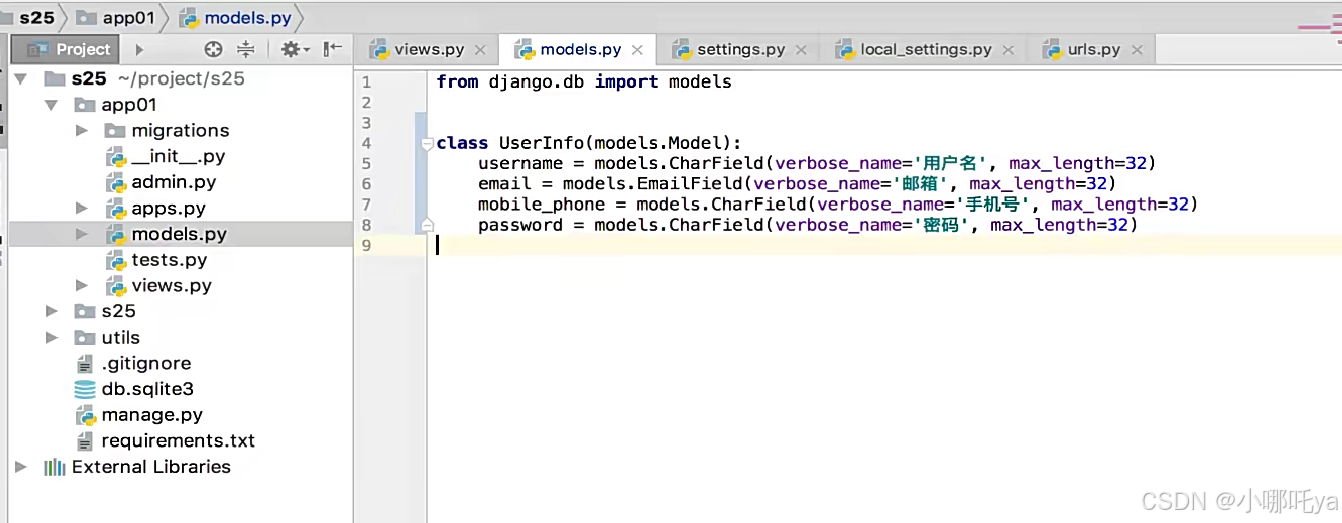Image resolution: width=1342 pixels, height=523 pixels.
Task: Expand the inner s25 package folder
Action: pos(52,312)
